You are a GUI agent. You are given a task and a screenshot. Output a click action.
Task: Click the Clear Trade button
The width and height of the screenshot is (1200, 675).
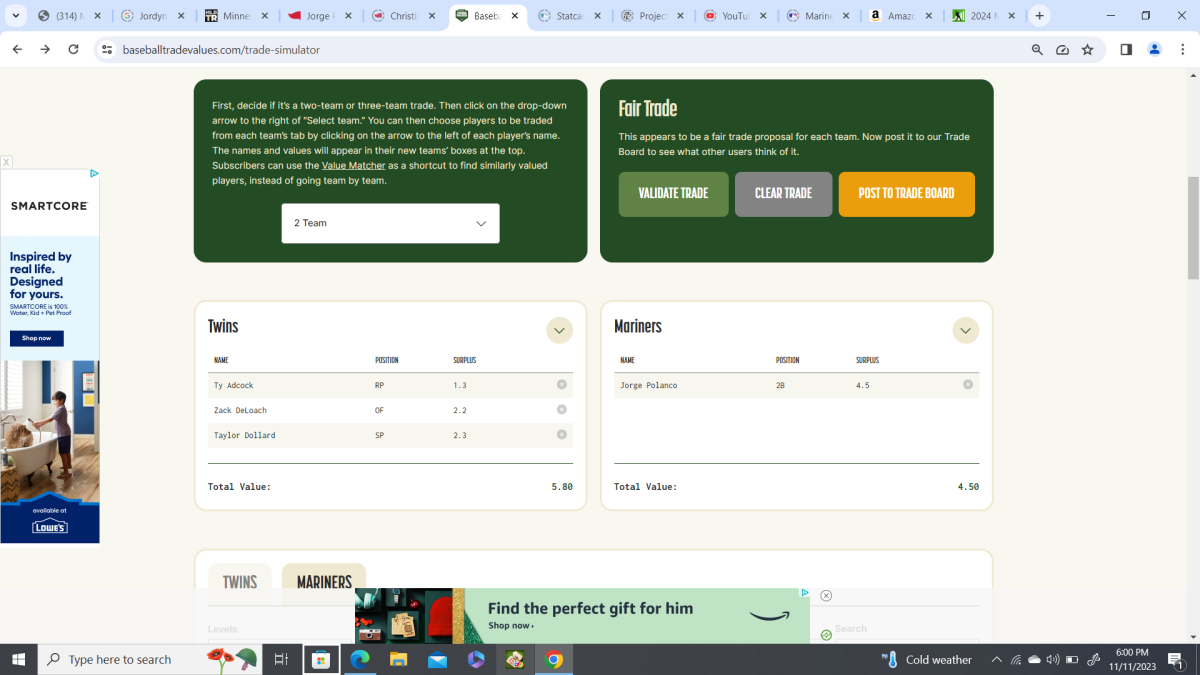(783, 193)
